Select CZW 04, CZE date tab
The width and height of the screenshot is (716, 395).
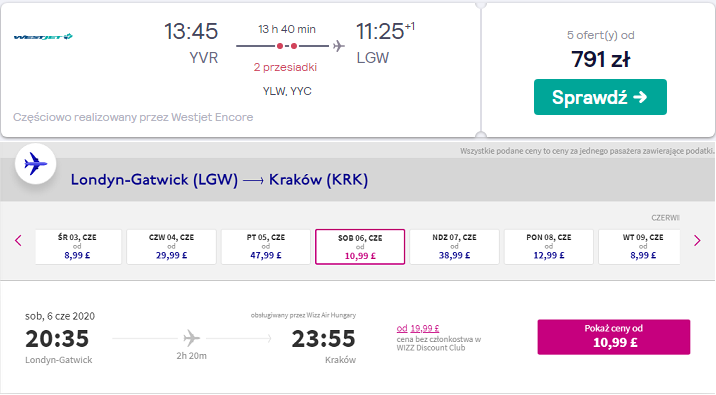pyautogui.click(x=171, y=247)
